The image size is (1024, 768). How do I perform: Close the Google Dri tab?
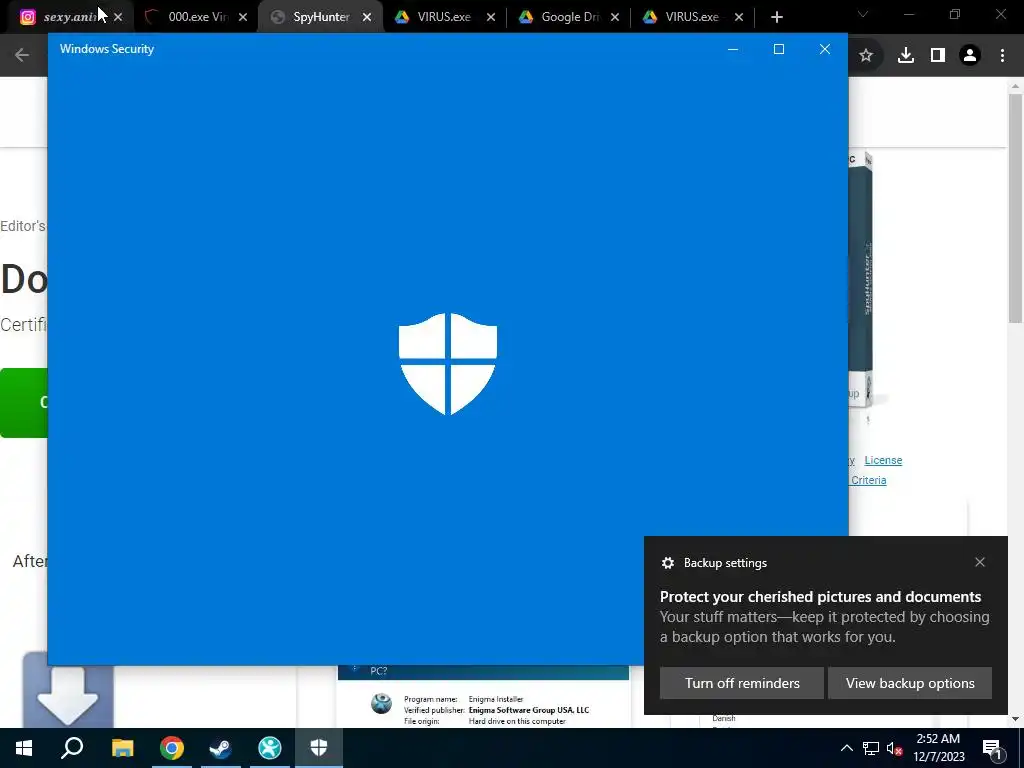[615, 17]
